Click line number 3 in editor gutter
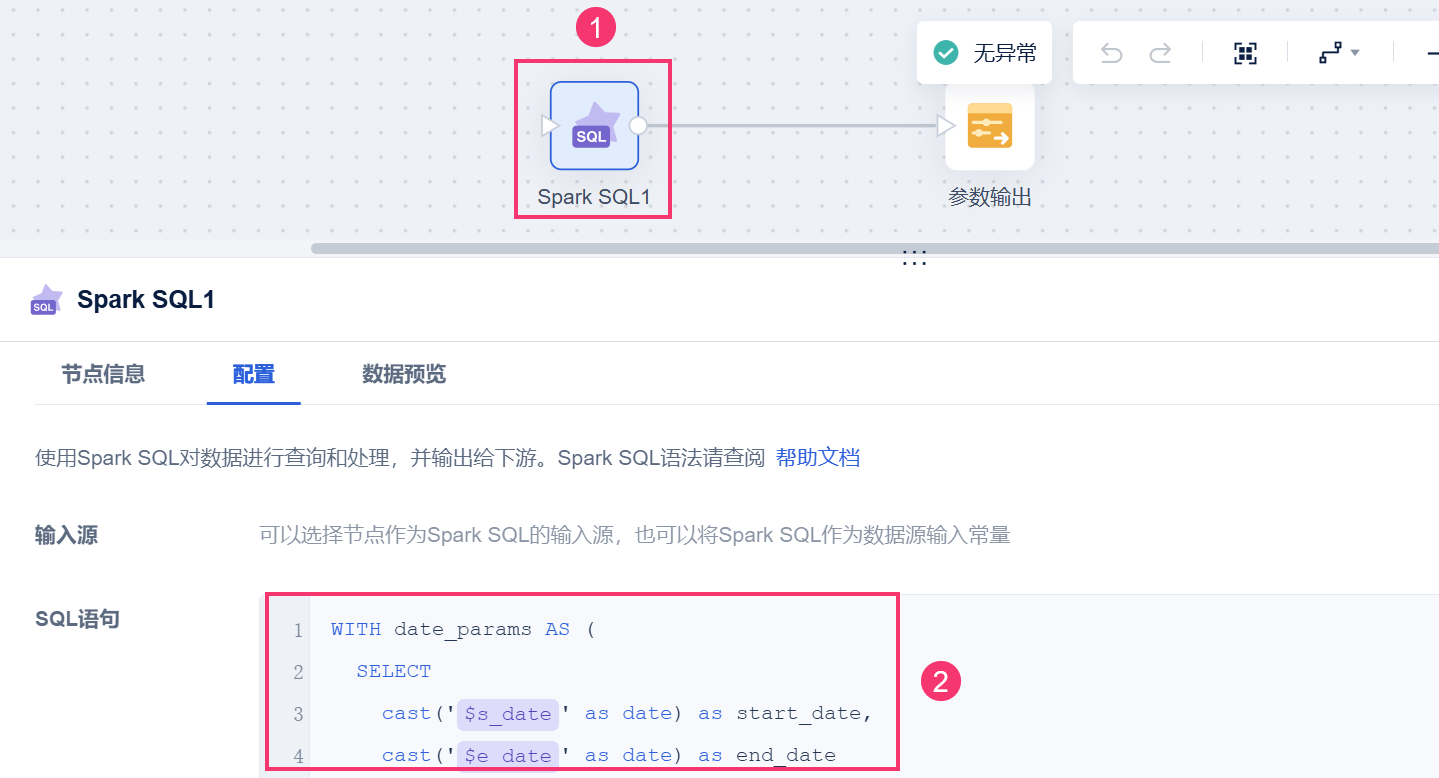 point(298,715)
